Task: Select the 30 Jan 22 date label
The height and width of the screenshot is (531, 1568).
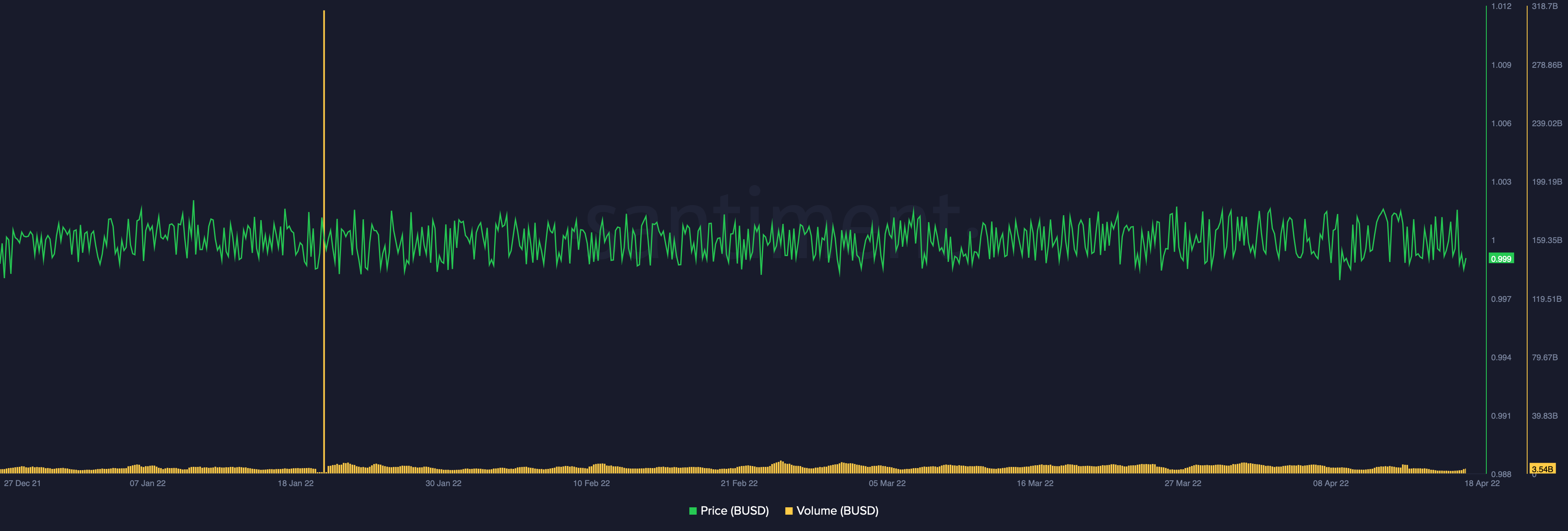Action: pyautogui.click(x=443, y=484)
